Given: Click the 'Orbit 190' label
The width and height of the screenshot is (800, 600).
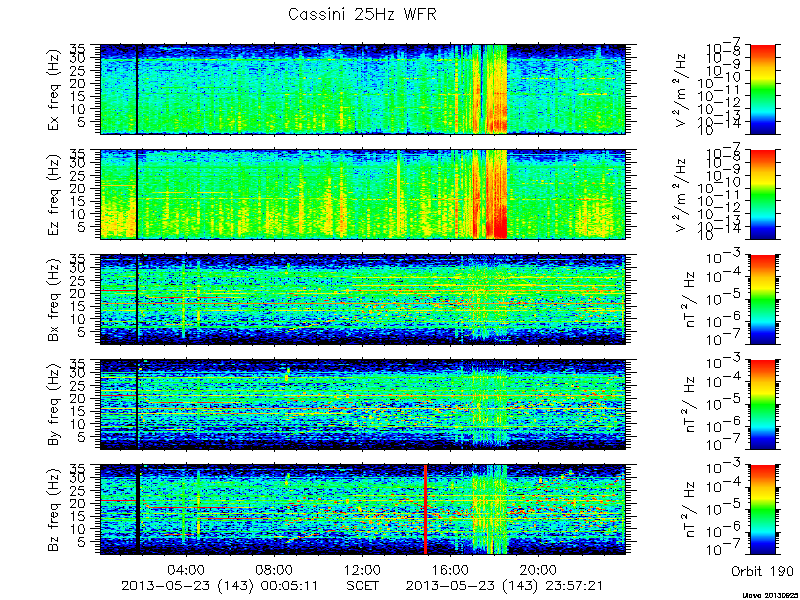Looking at the screenshot, I should 762,571.
